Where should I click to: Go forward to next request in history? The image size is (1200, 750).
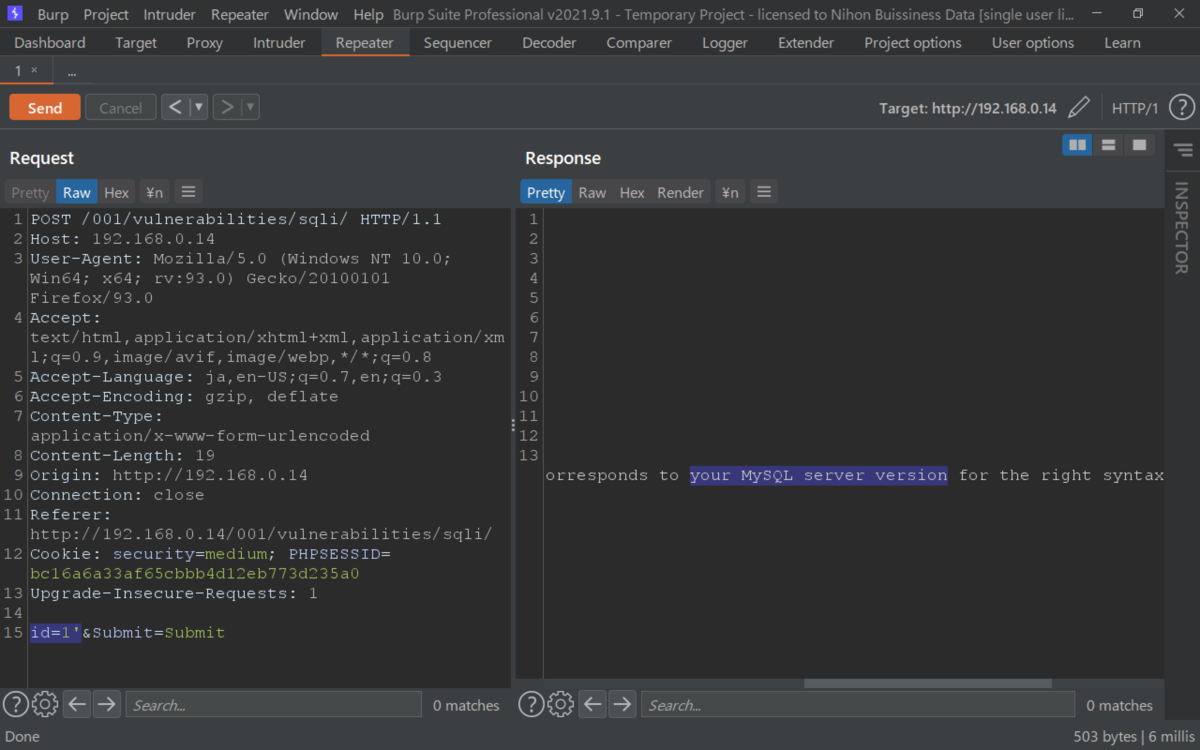pyautogui.click(x=227, y=107)
